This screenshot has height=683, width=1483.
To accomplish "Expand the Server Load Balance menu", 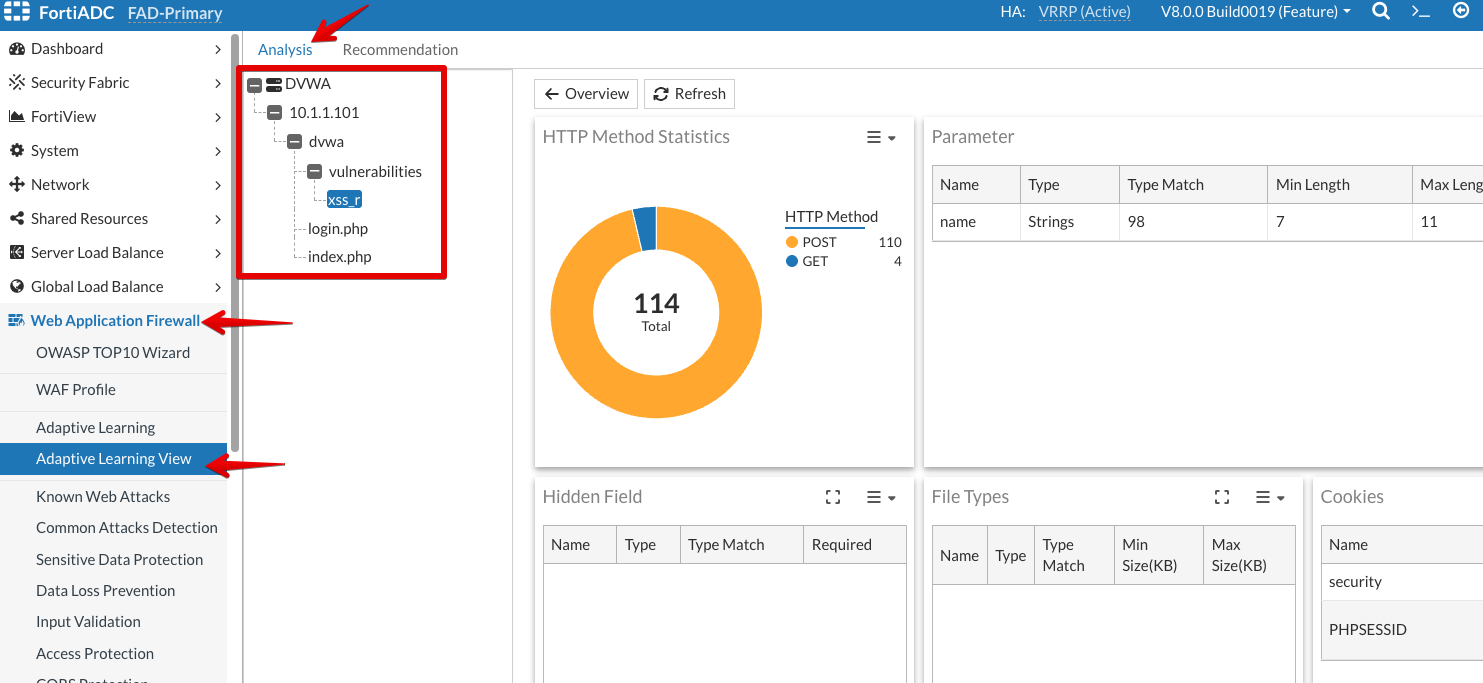I will tap(217, 253).
